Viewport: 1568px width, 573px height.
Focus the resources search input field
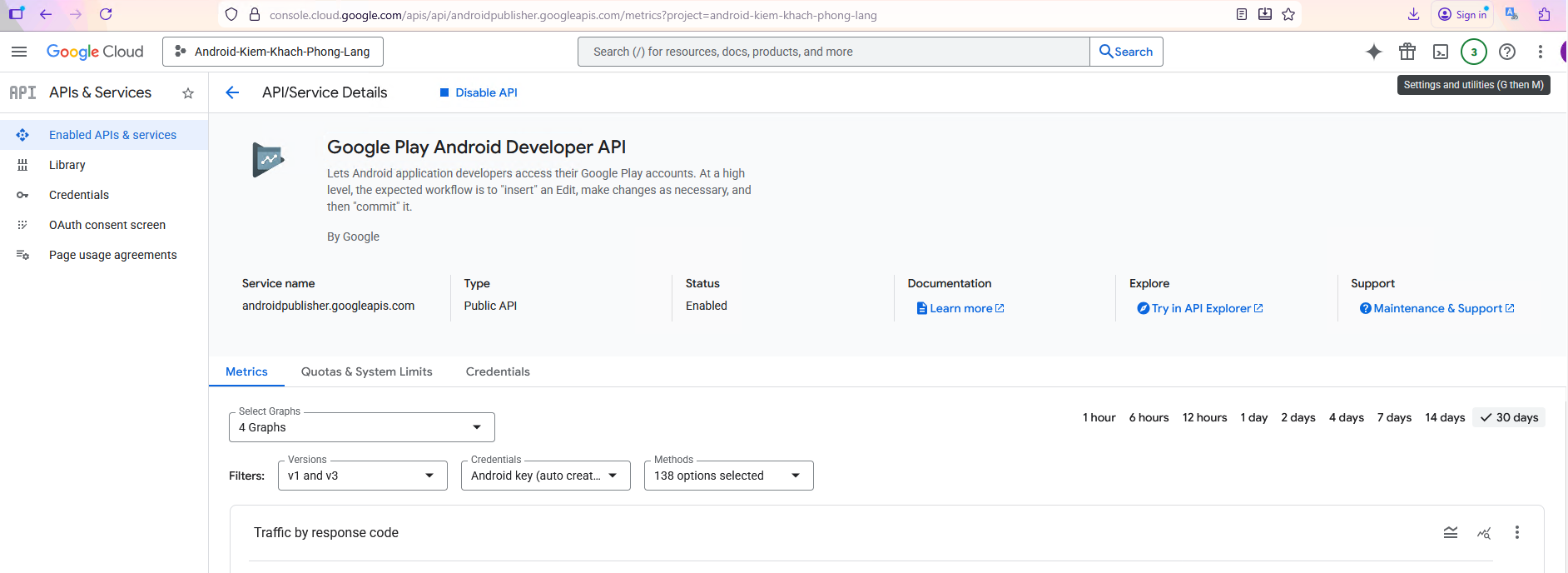click(834, 52)
